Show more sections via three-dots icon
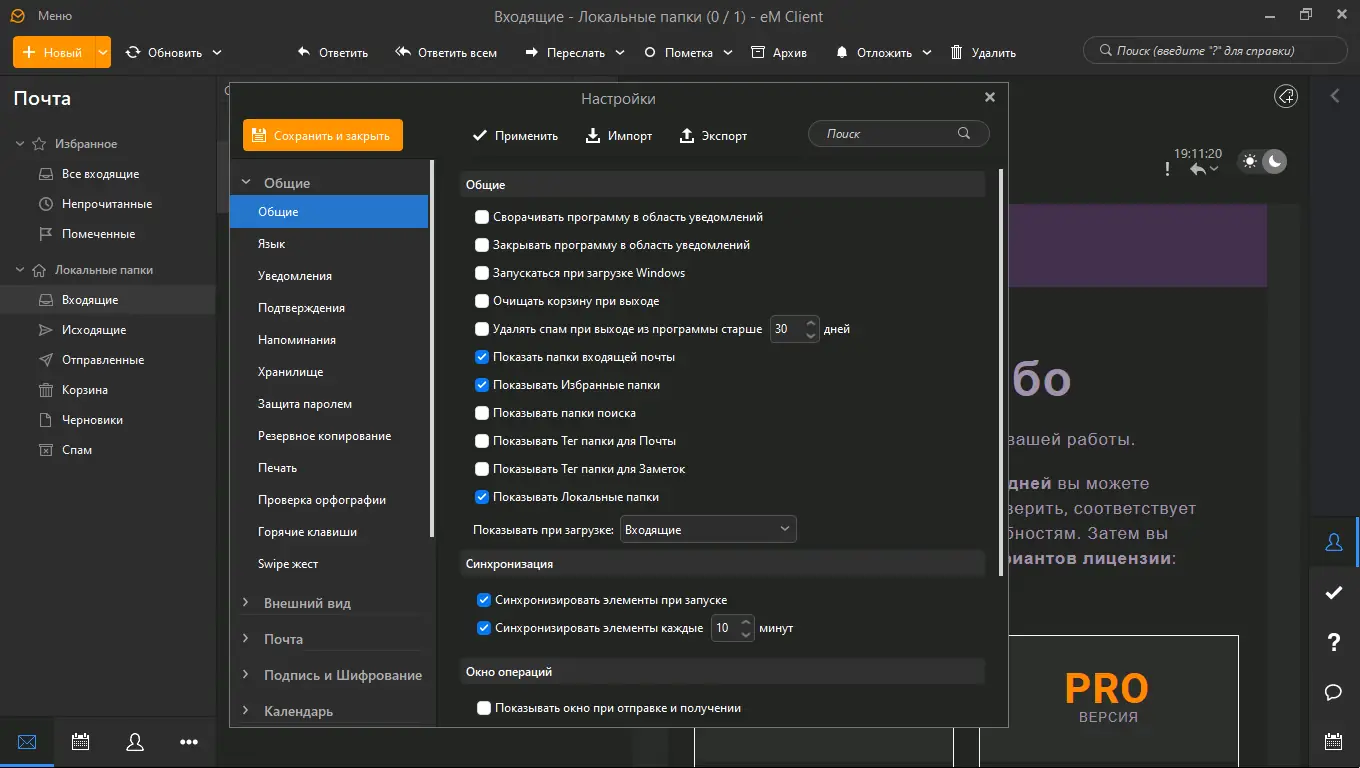Image resolution: width=1360 pixels, height=768 pixels. pos(189,742)
